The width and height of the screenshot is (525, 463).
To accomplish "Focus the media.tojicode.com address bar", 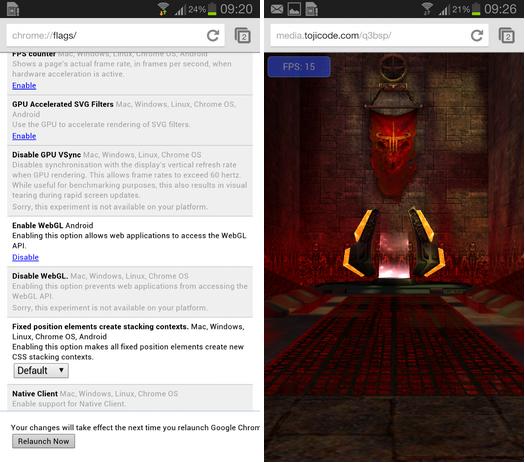I will 368,35.
